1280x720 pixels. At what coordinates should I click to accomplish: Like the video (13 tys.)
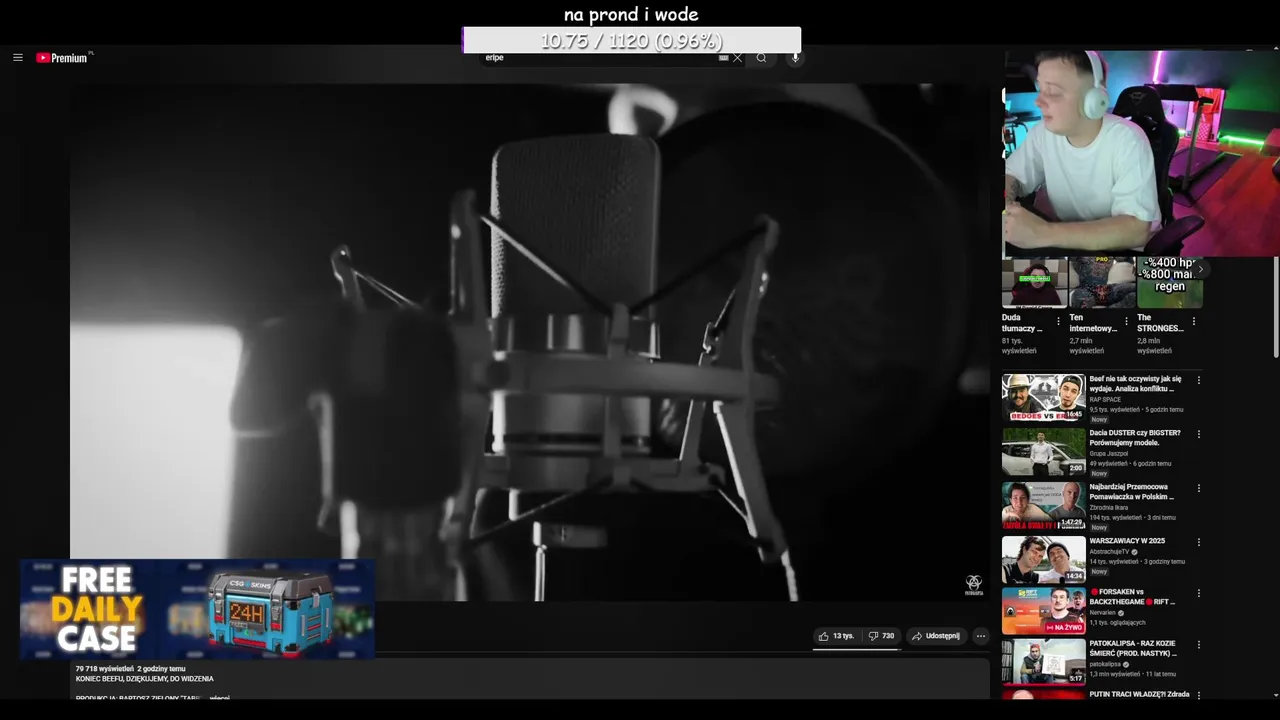(x=836, y=636)
